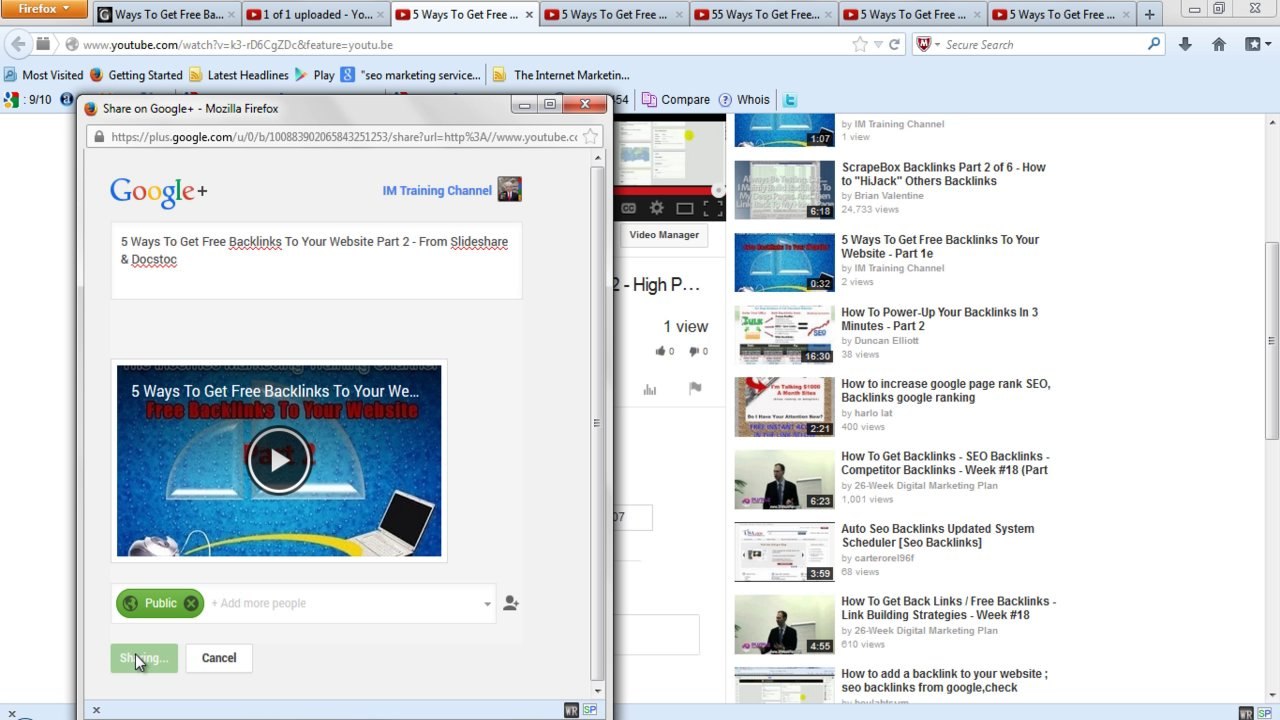Image resolution: width=1280 pixels, height=720 pixels.
Task: Open 'The Internet Marketin...' bookmark
Action: (x=560, y=75)
